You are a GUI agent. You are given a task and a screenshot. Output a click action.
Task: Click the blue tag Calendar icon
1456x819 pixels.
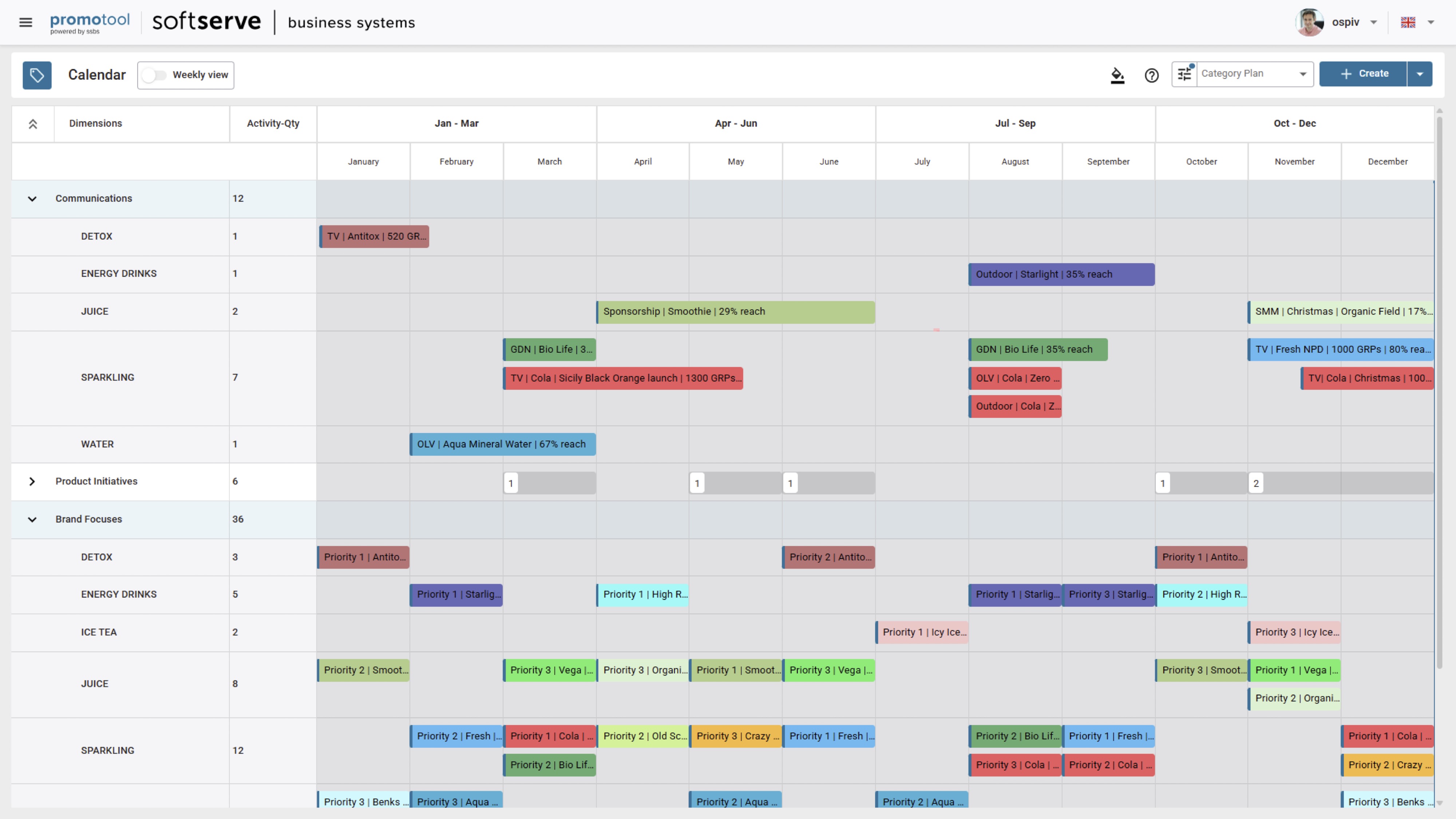pyautogui.click(x=37, y=75)
